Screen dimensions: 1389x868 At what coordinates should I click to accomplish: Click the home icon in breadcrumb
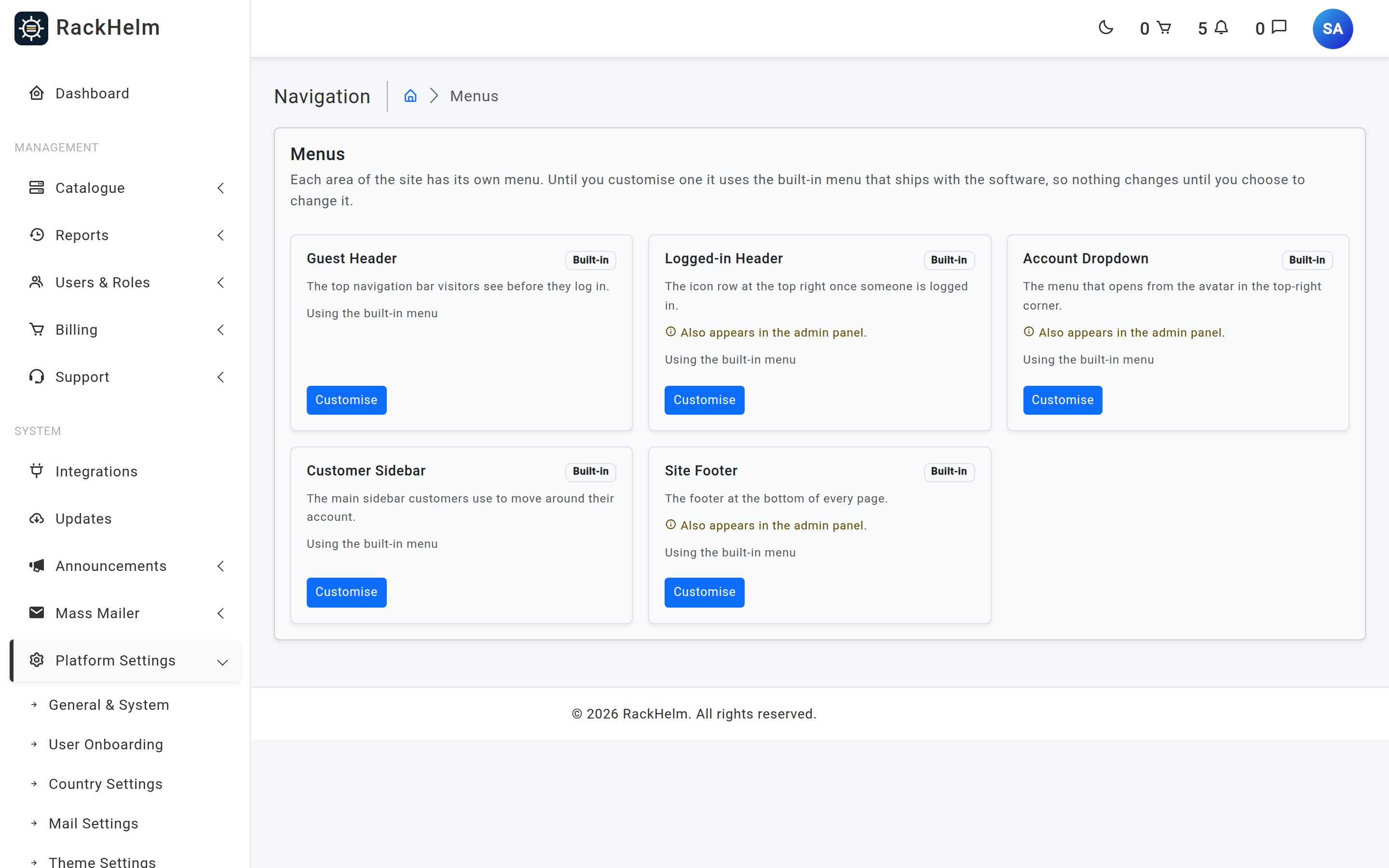pos(410,96)
